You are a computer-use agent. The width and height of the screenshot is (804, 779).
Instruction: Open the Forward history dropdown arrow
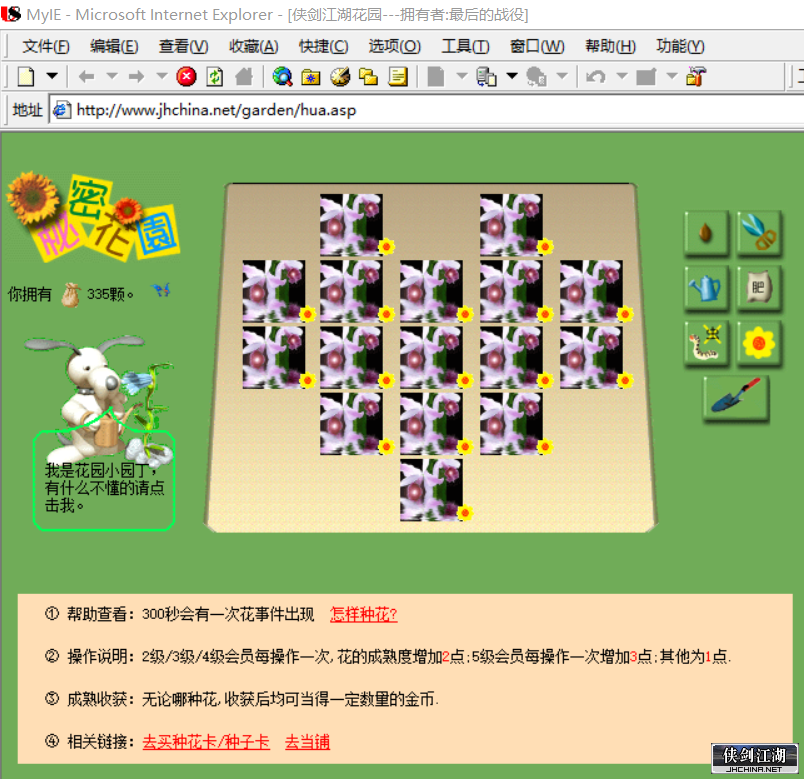(162, 76)
